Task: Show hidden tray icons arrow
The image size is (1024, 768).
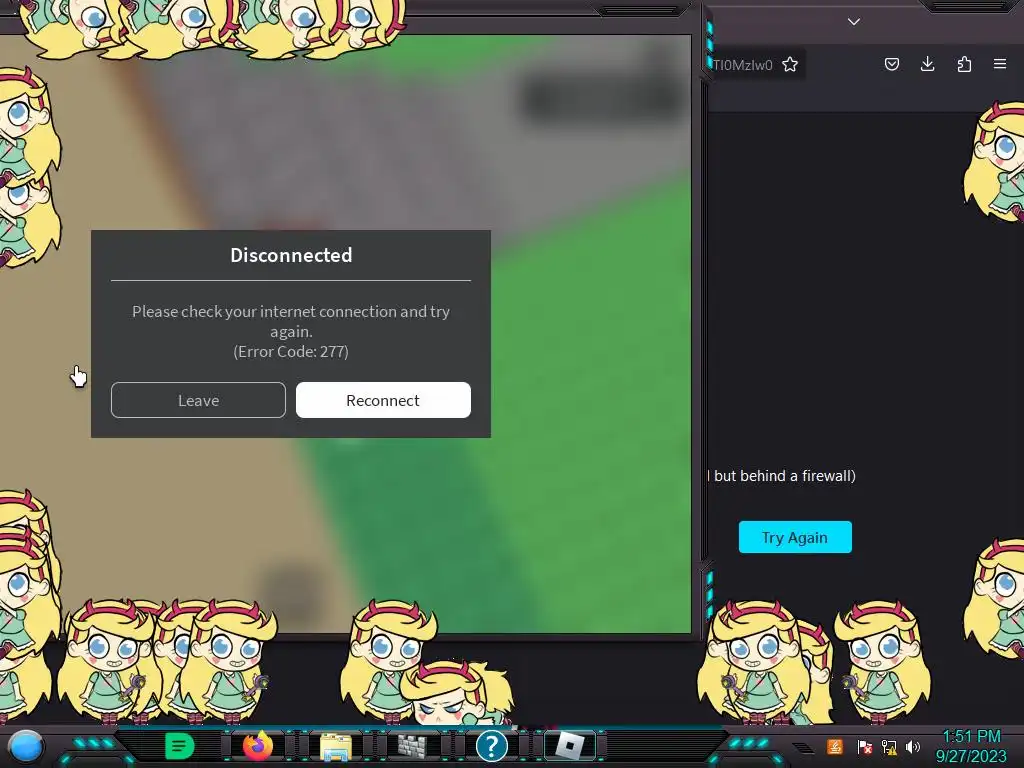Action: coord(803,747)
